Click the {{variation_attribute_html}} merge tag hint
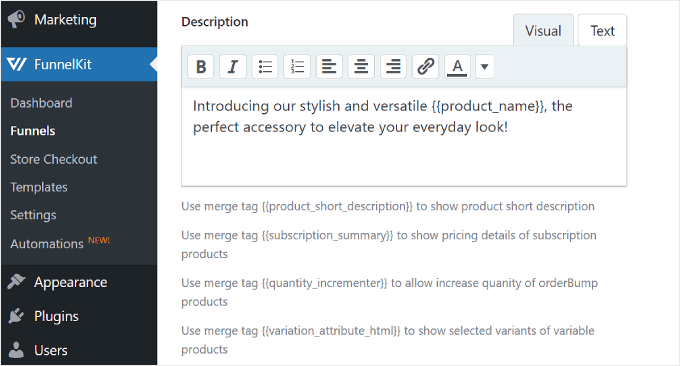The height and width of the screenshot is (366, 680). coord(388,340)
